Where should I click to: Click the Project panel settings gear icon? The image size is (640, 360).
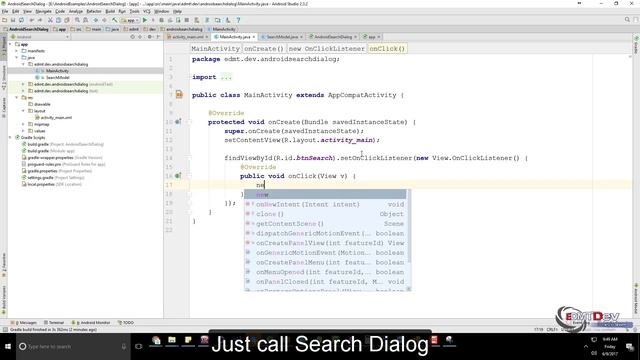pyautogui.click(x=149, y=37)
